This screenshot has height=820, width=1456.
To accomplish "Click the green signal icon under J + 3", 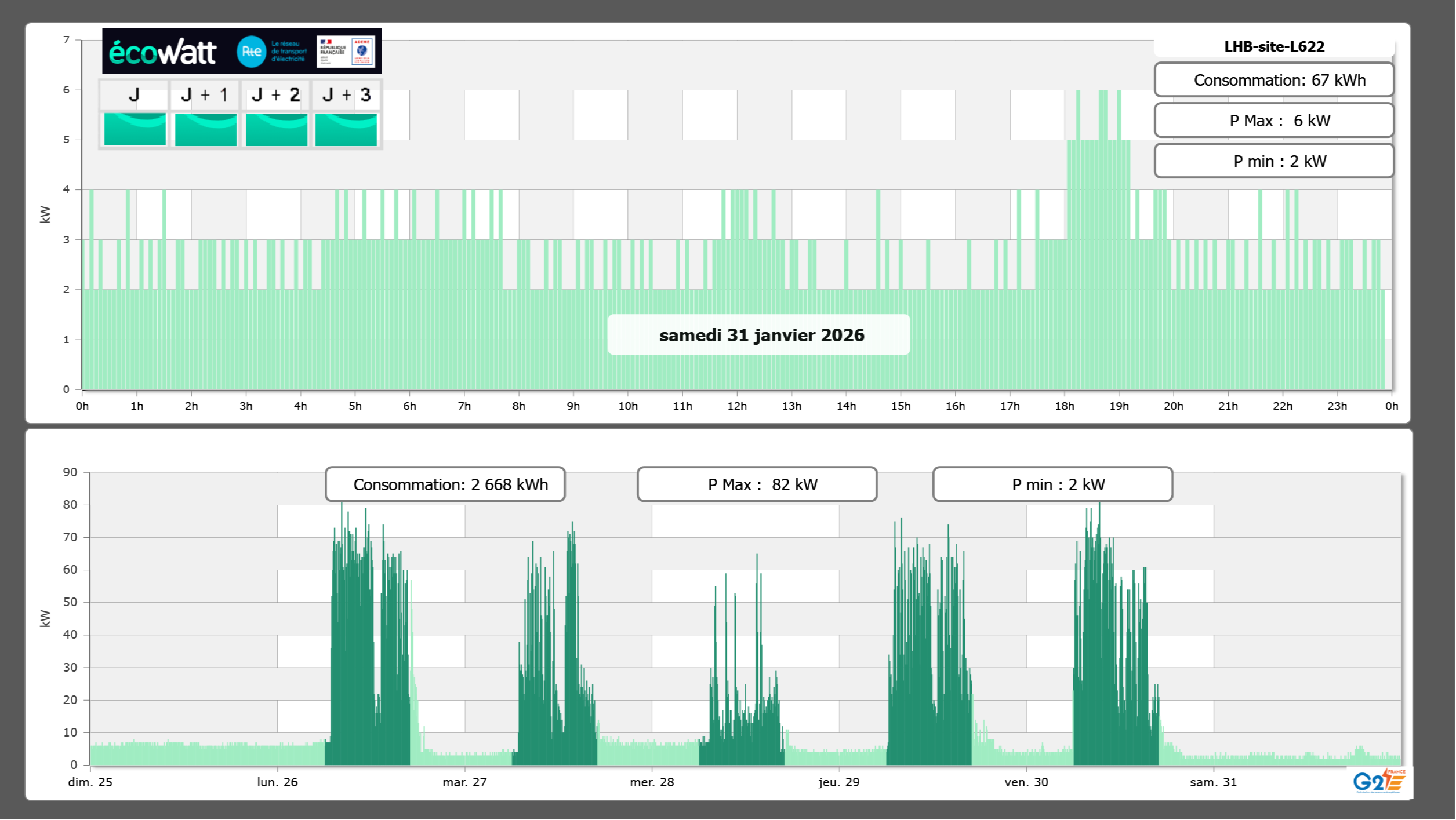I will 346,129.
